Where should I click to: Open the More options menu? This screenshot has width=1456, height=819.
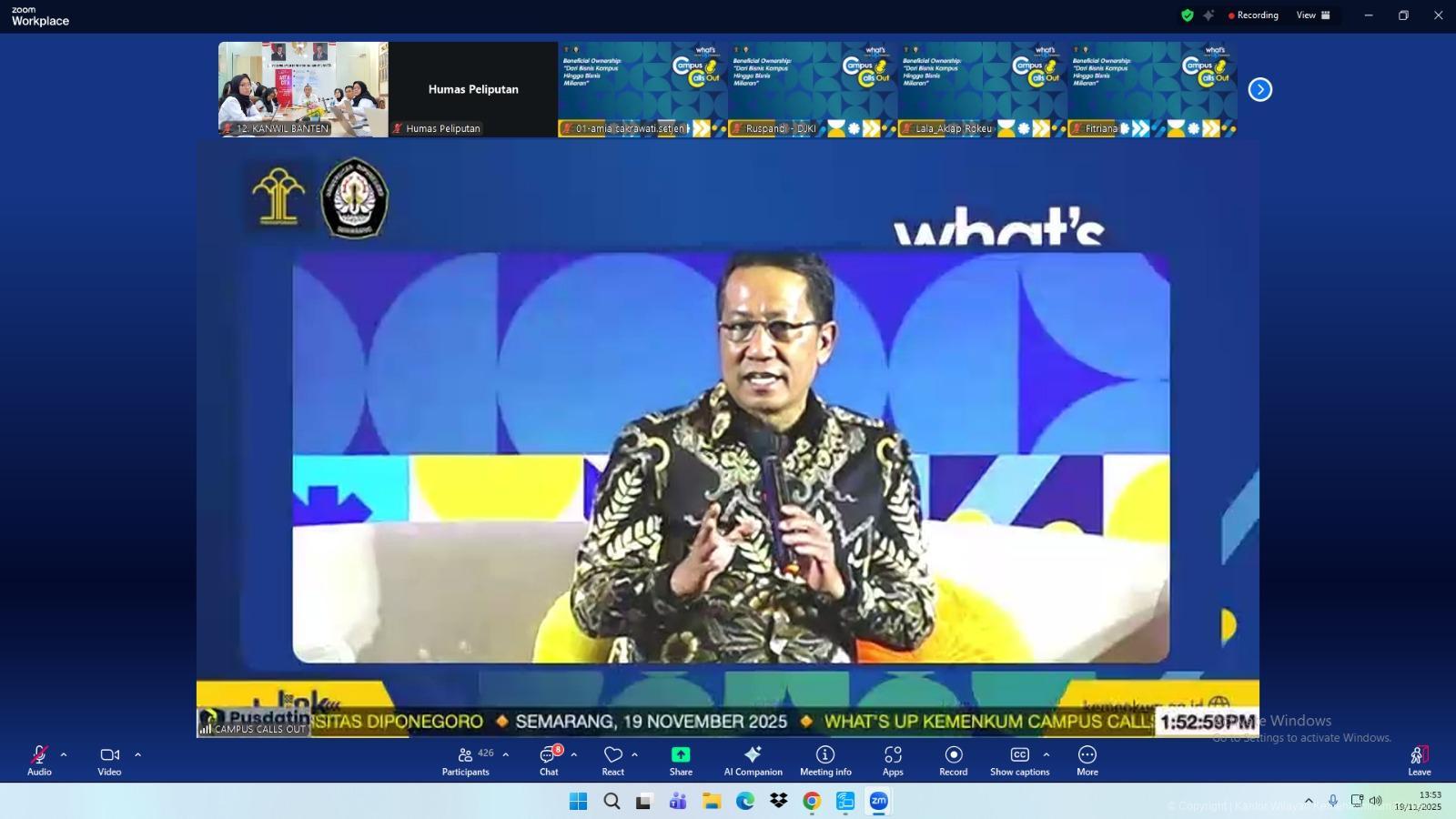tap(1087, 761)
